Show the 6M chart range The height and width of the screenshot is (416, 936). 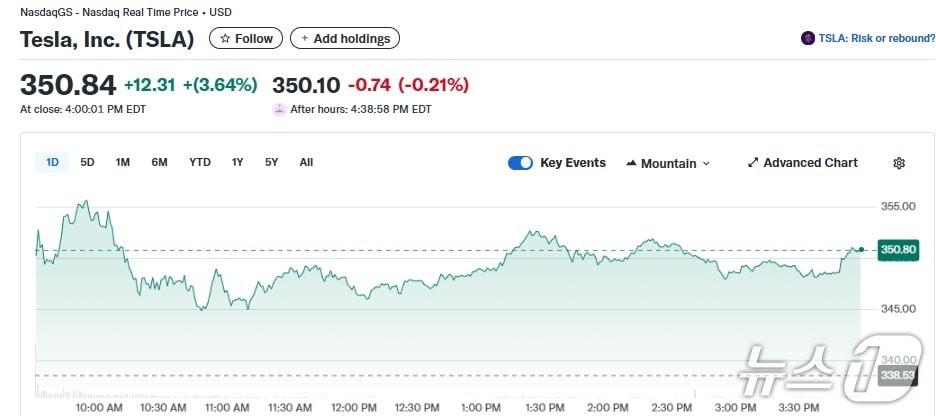pos(159,162)
